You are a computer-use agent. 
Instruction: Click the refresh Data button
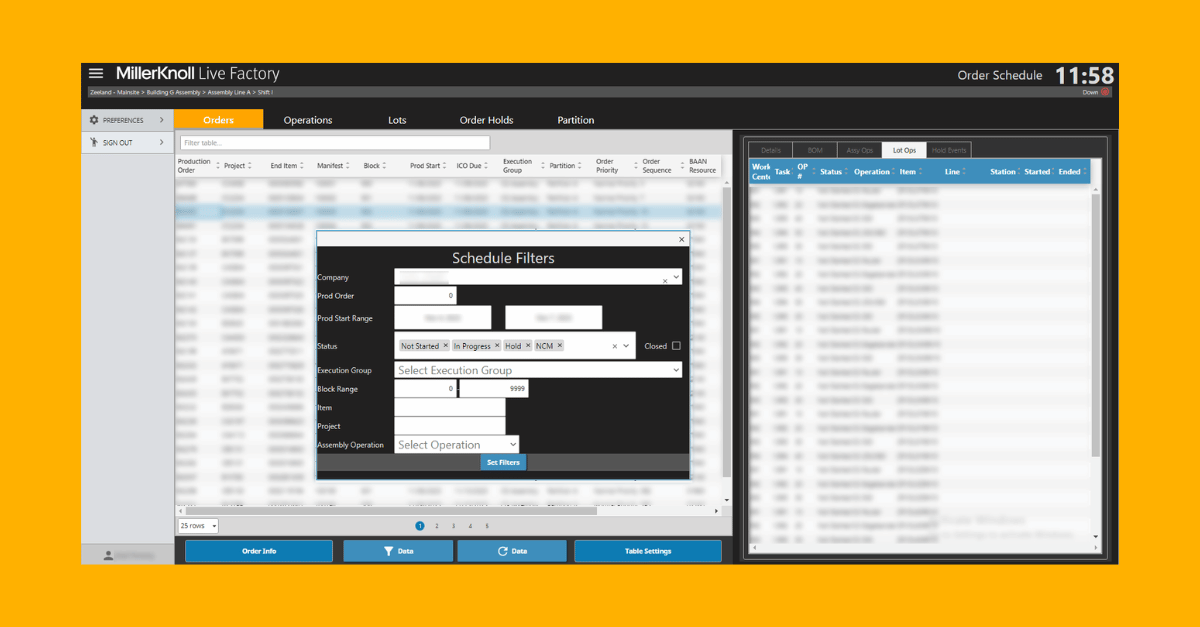511,551
